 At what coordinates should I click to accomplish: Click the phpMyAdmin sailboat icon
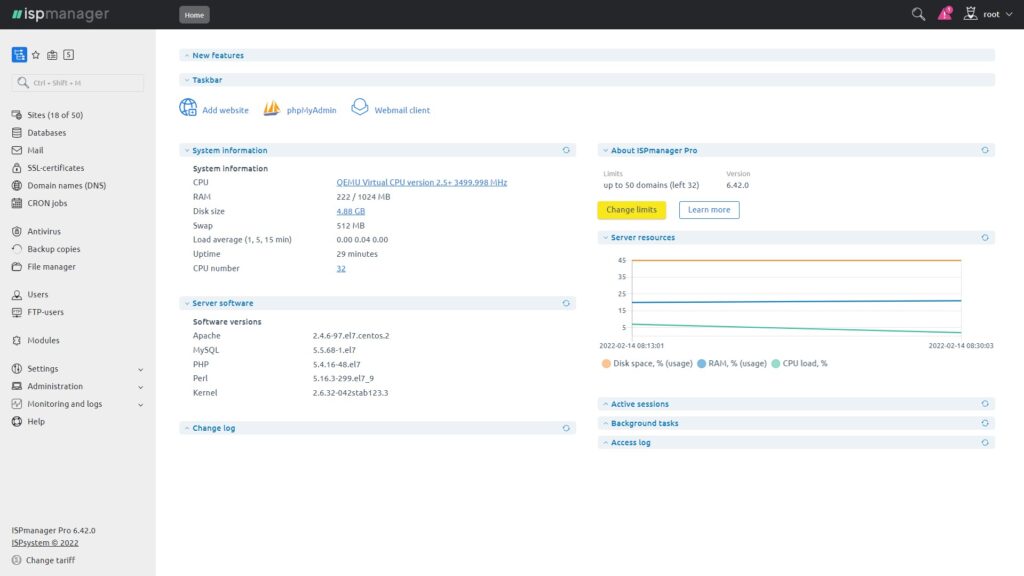click(x=271, y=109)
